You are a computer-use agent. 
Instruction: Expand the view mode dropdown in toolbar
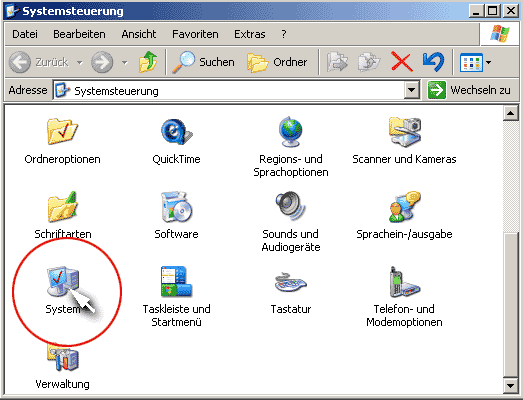pyautogui.click(x=489, y=62)
